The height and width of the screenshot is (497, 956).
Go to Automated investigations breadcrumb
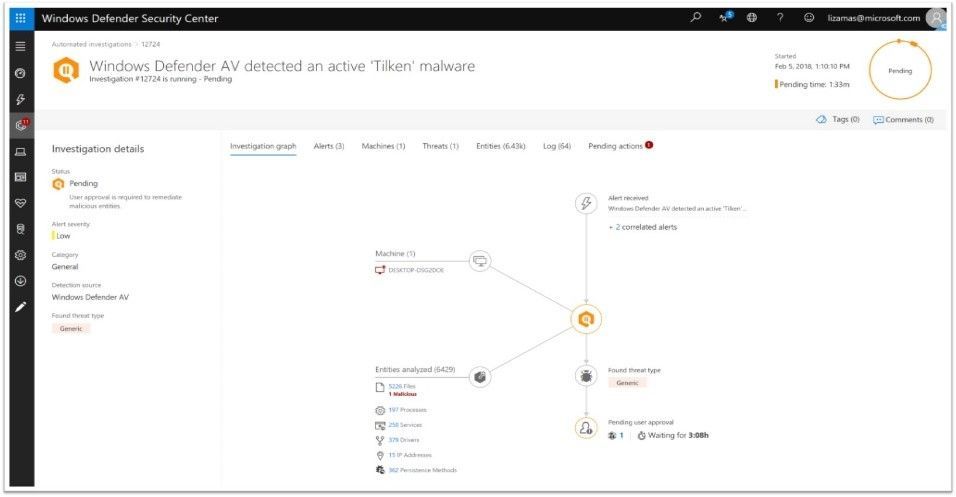[91, 45]
